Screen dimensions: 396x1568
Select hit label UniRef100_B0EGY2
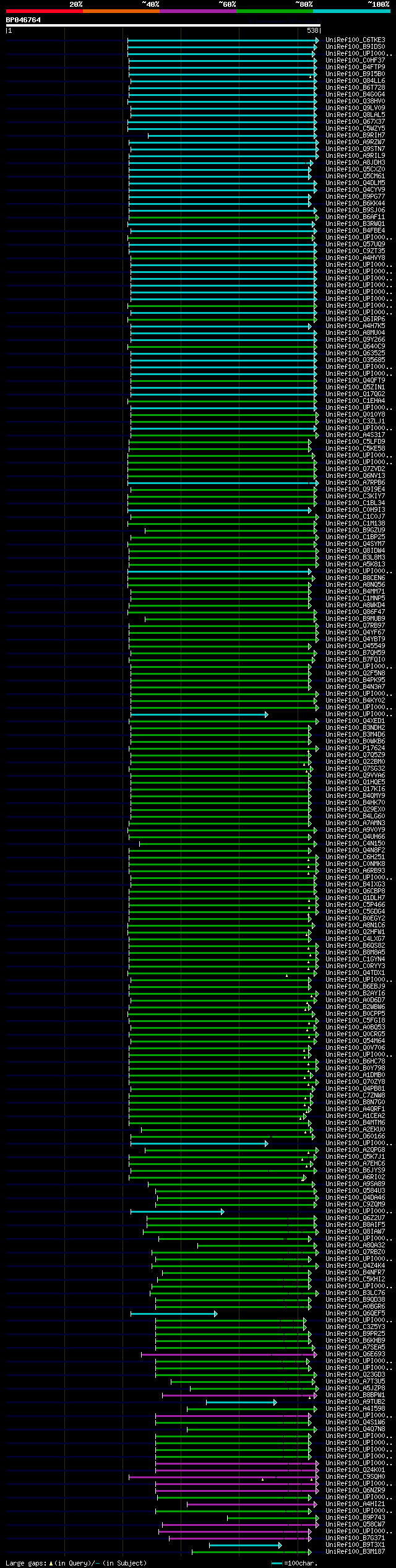(x=355, y=919)
